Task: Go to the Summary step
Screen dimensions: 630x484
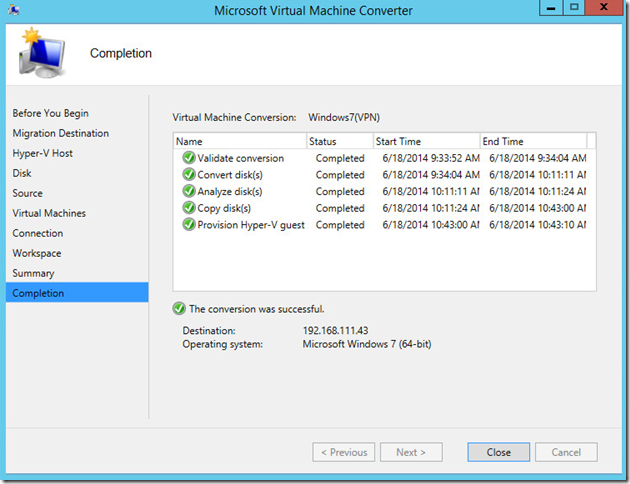Action: 33,274
